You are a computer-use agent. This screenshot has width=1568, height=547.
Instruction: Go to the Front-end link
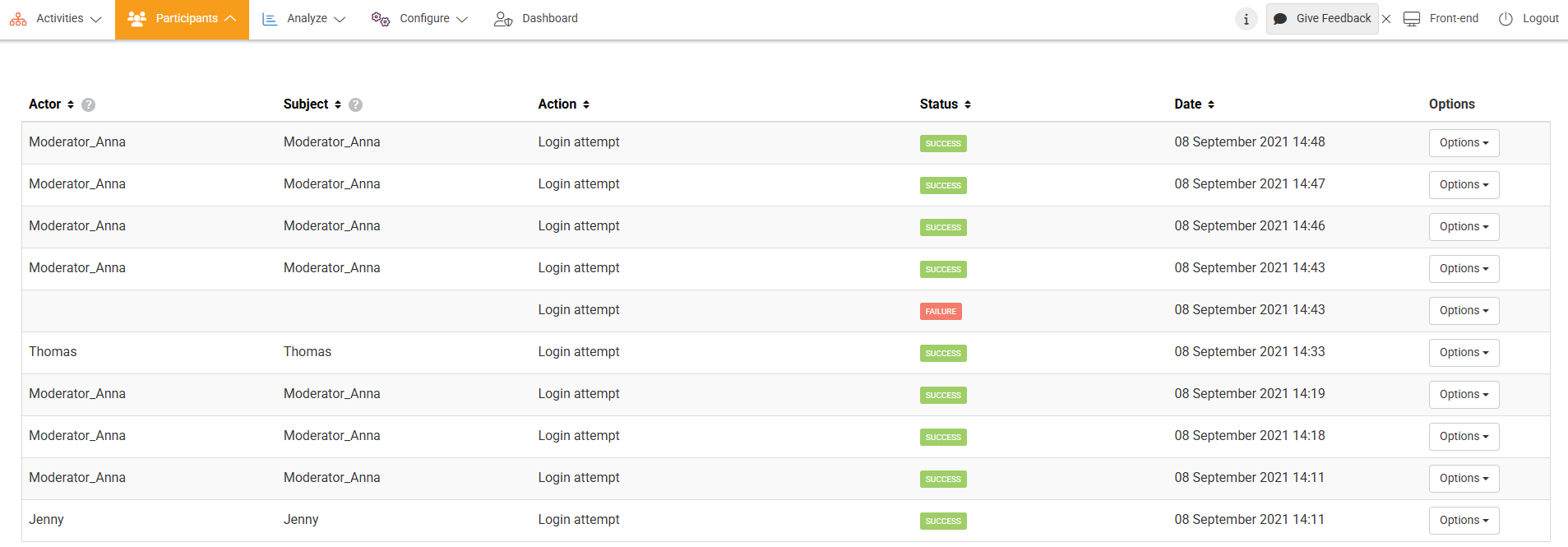click(1441, 19)
